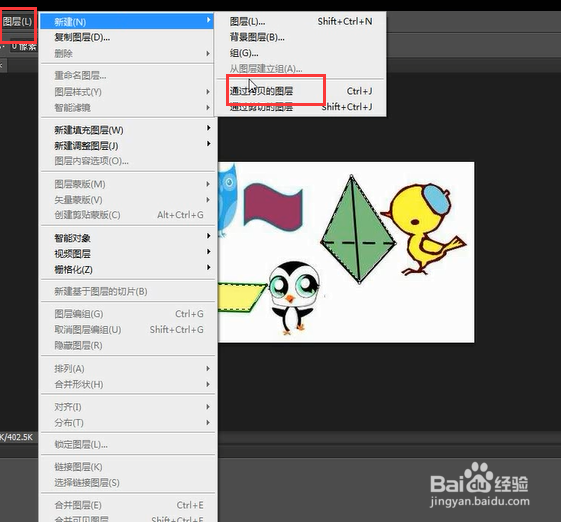Click the maroon flag shape on canvas
The image size is (561, 522).
[273, 207]
